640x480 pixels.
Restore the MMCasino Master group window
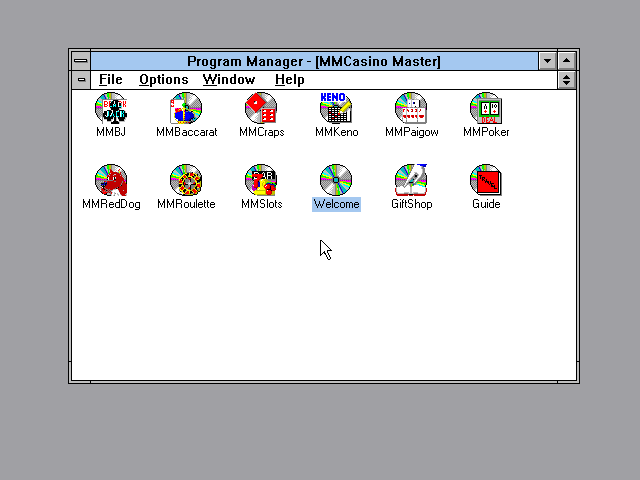567,80
